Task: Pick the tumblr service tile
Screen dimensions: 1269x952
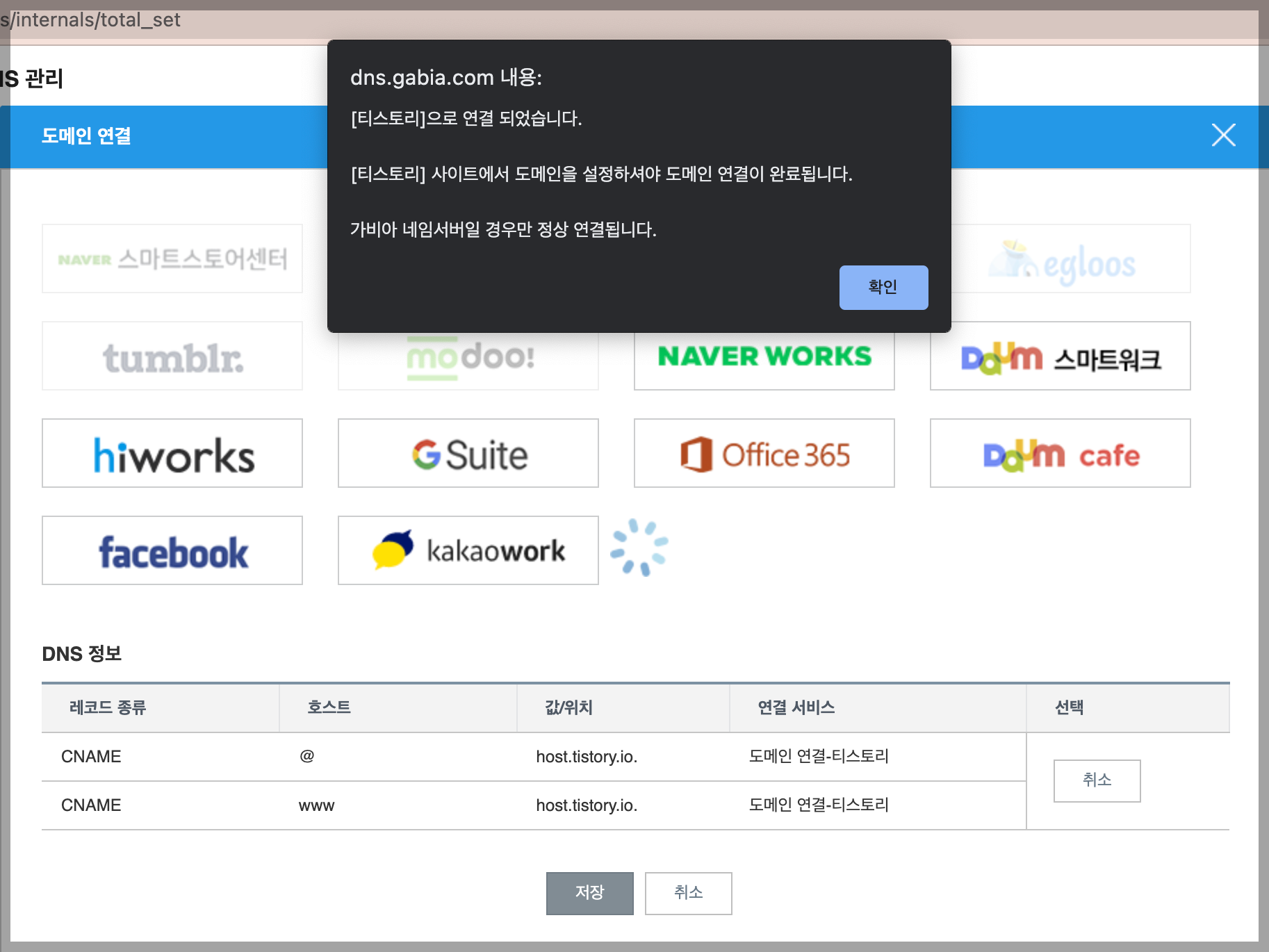Action: (x=172, y=356)
